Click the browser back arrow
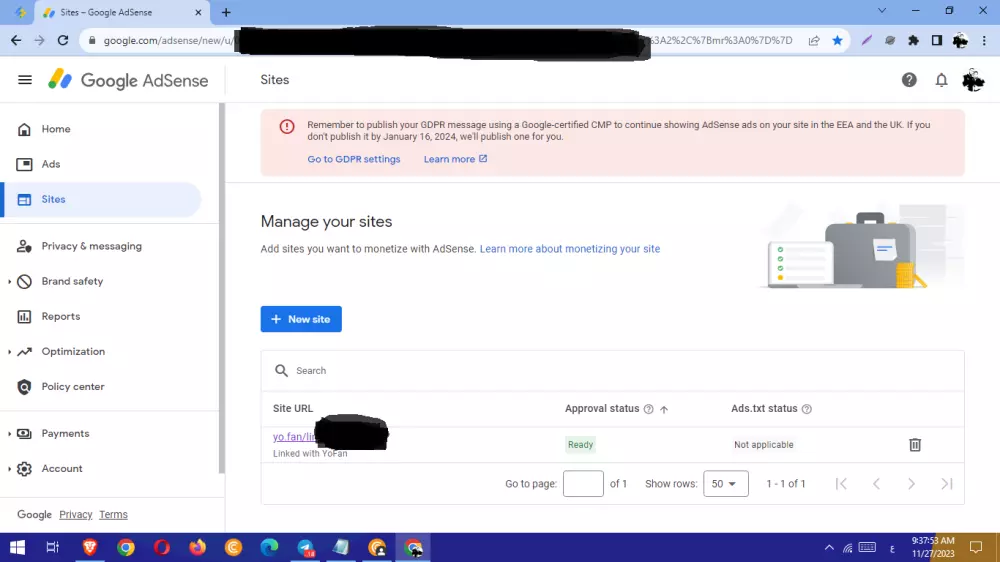This screenshot has height=562, width=1000. [x=16, y=40]
